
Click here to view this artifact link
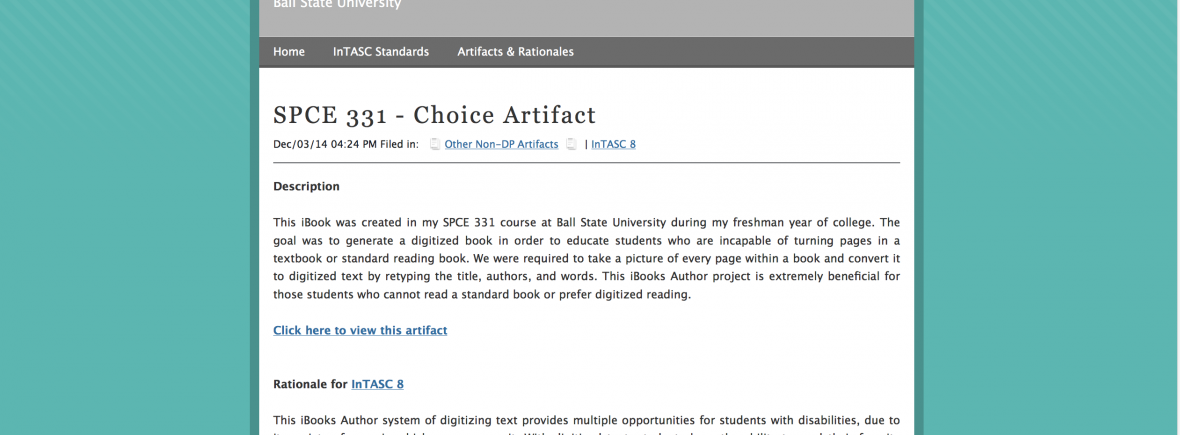[360, 330]
